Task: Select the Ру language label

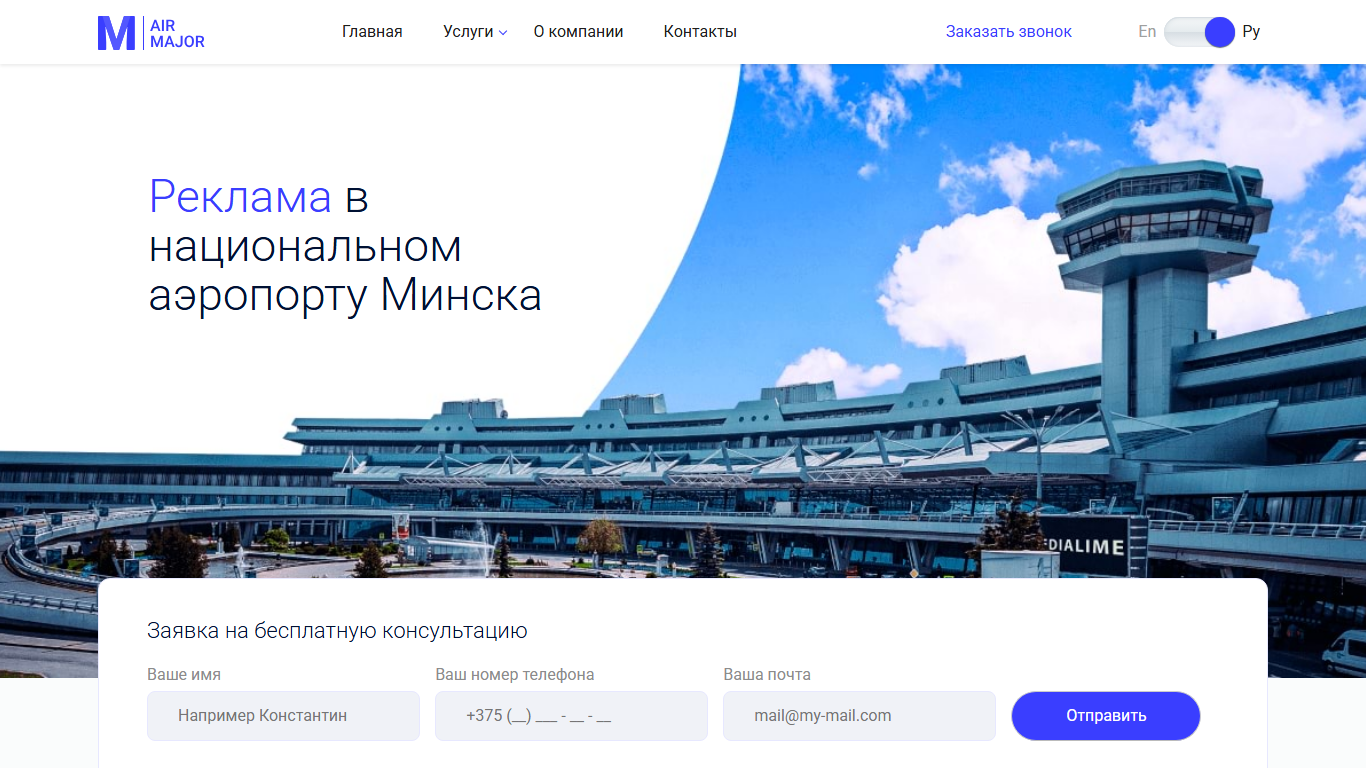Action: click(1251, 32)
